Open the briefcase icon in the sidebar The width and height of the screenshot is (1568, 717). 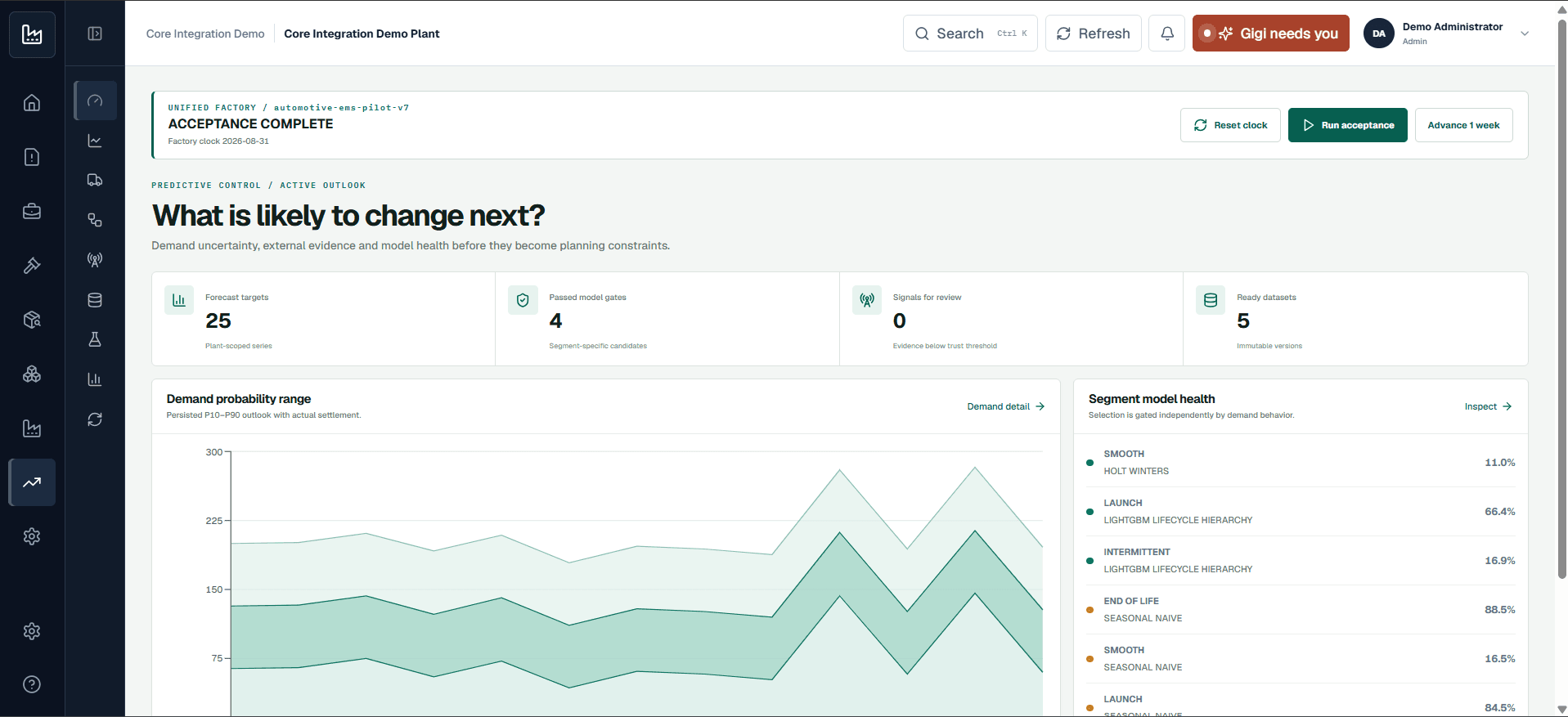point(32,212)
